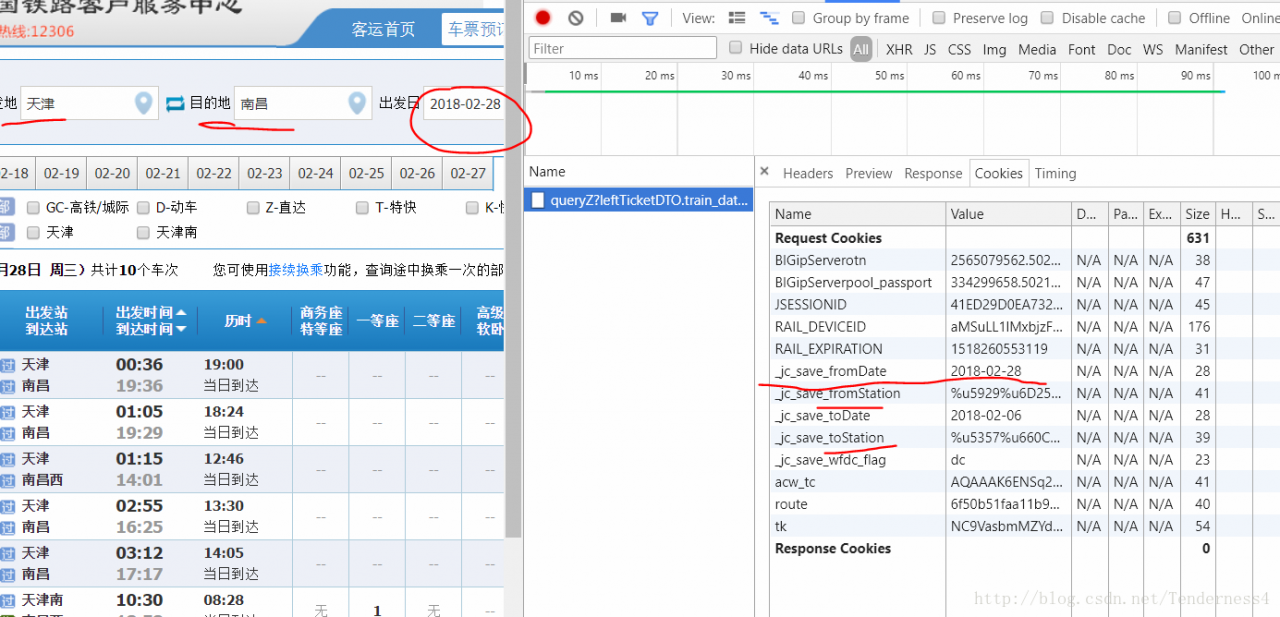This screenshot has width=1280, height=617.
Task: Sort by 历时 duration column arrow
Action: click(261, 321)
